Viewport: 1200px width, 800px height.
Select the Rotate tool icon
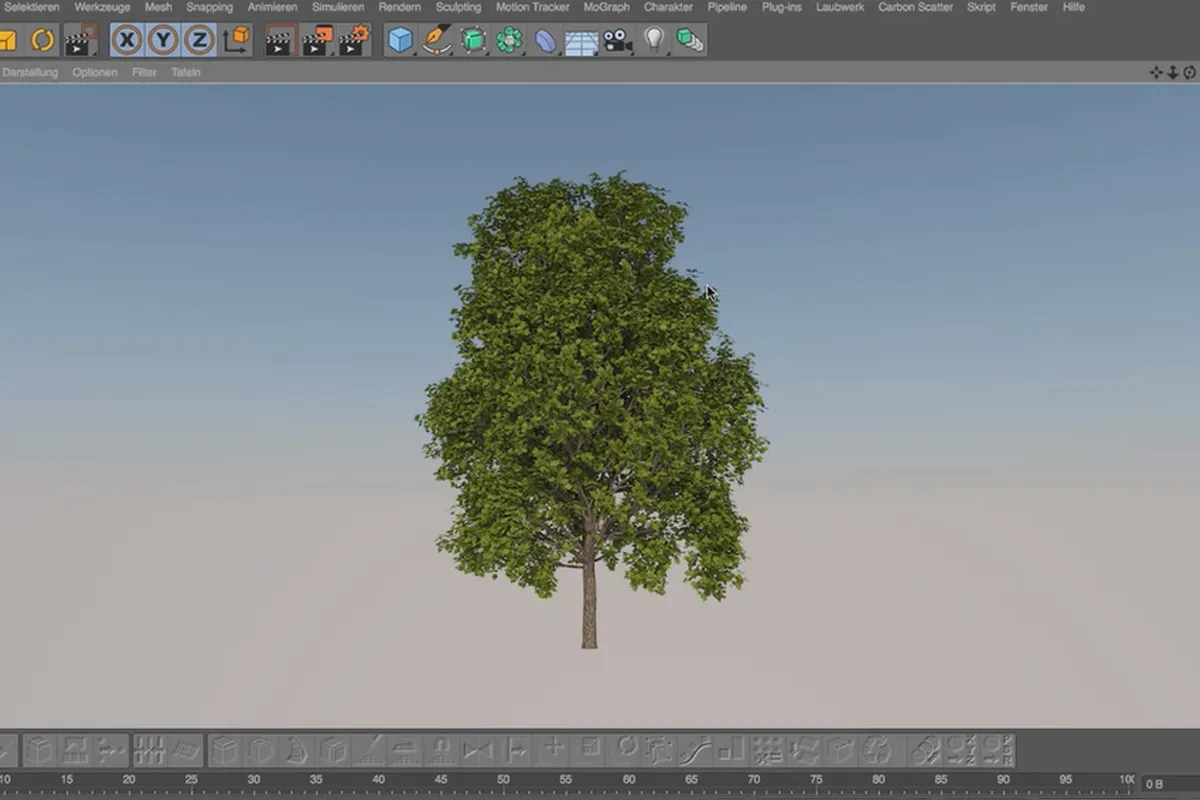pos(43,40)
